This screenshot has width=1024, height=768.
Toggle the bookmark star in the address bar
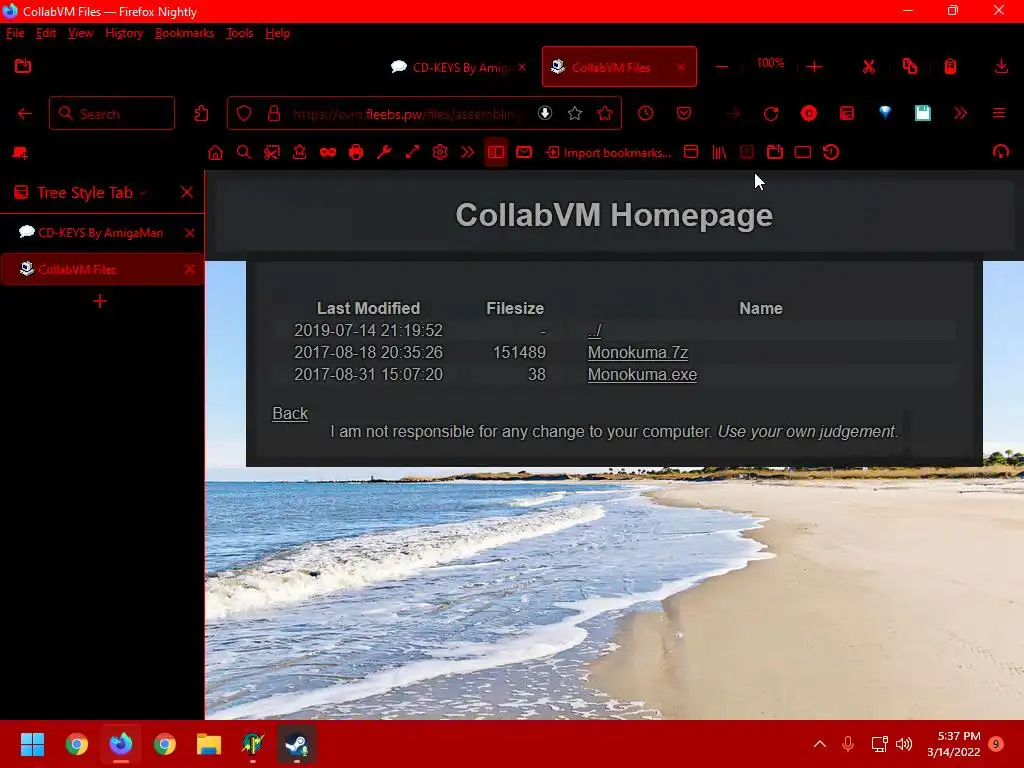pos(575,114)
